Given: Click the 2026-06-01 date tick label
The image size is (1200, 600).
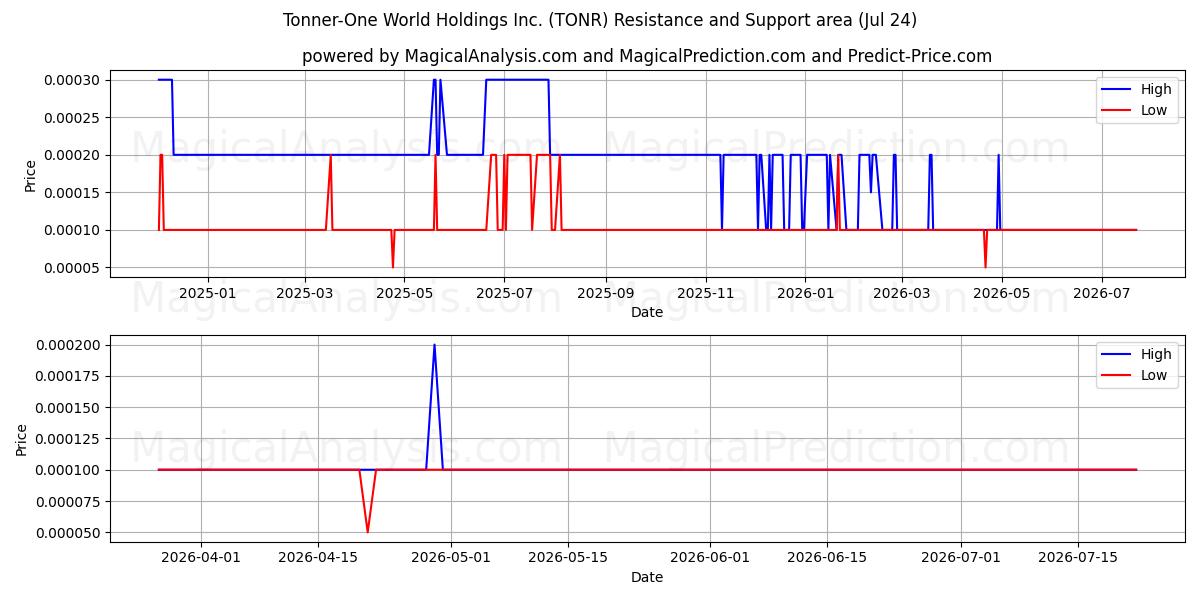Looking at the screenshot, I should 710,559.
